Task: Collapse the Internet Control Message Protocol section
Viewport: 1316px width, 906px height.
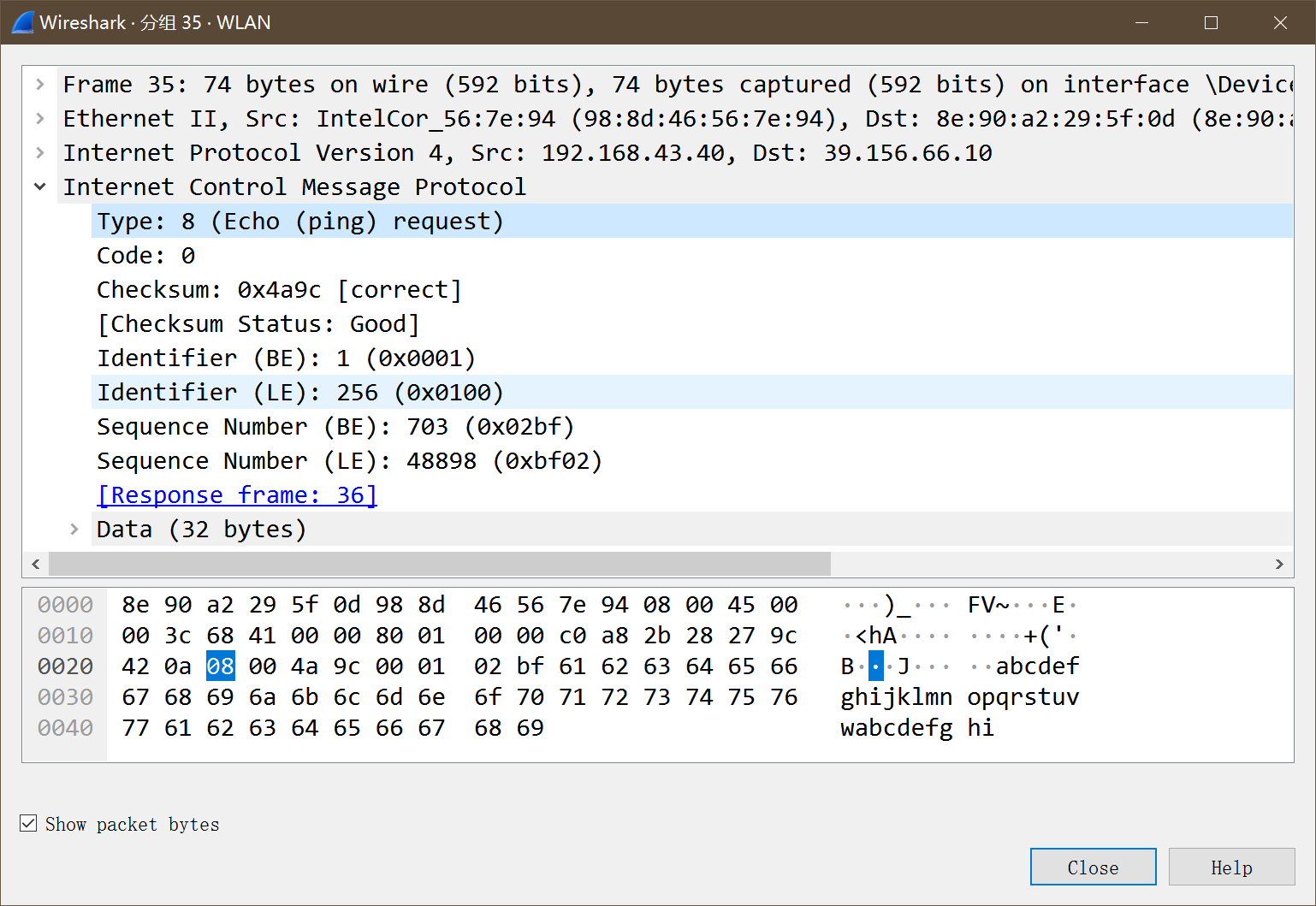Action: [x=39, y=187]
